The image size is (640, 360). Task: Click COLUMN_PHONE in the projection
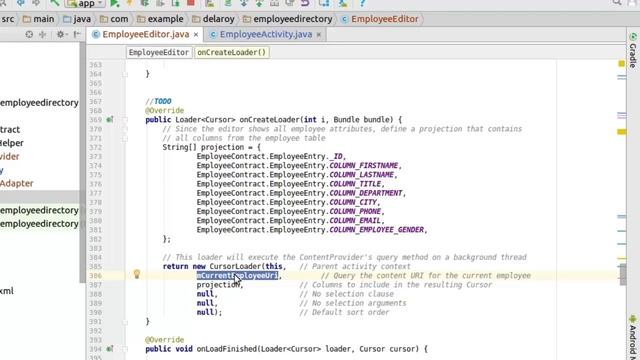[355, 211]
